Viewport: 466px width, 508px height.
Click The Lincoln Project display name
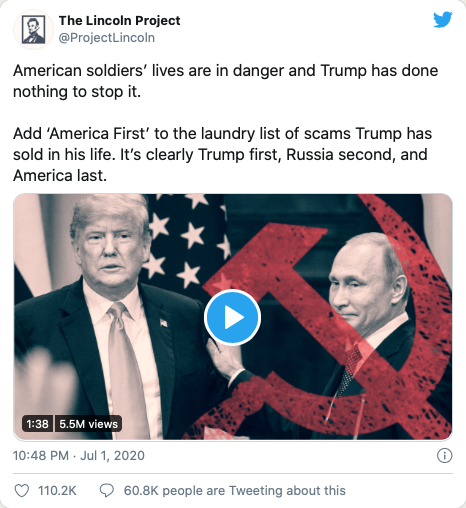120,21
